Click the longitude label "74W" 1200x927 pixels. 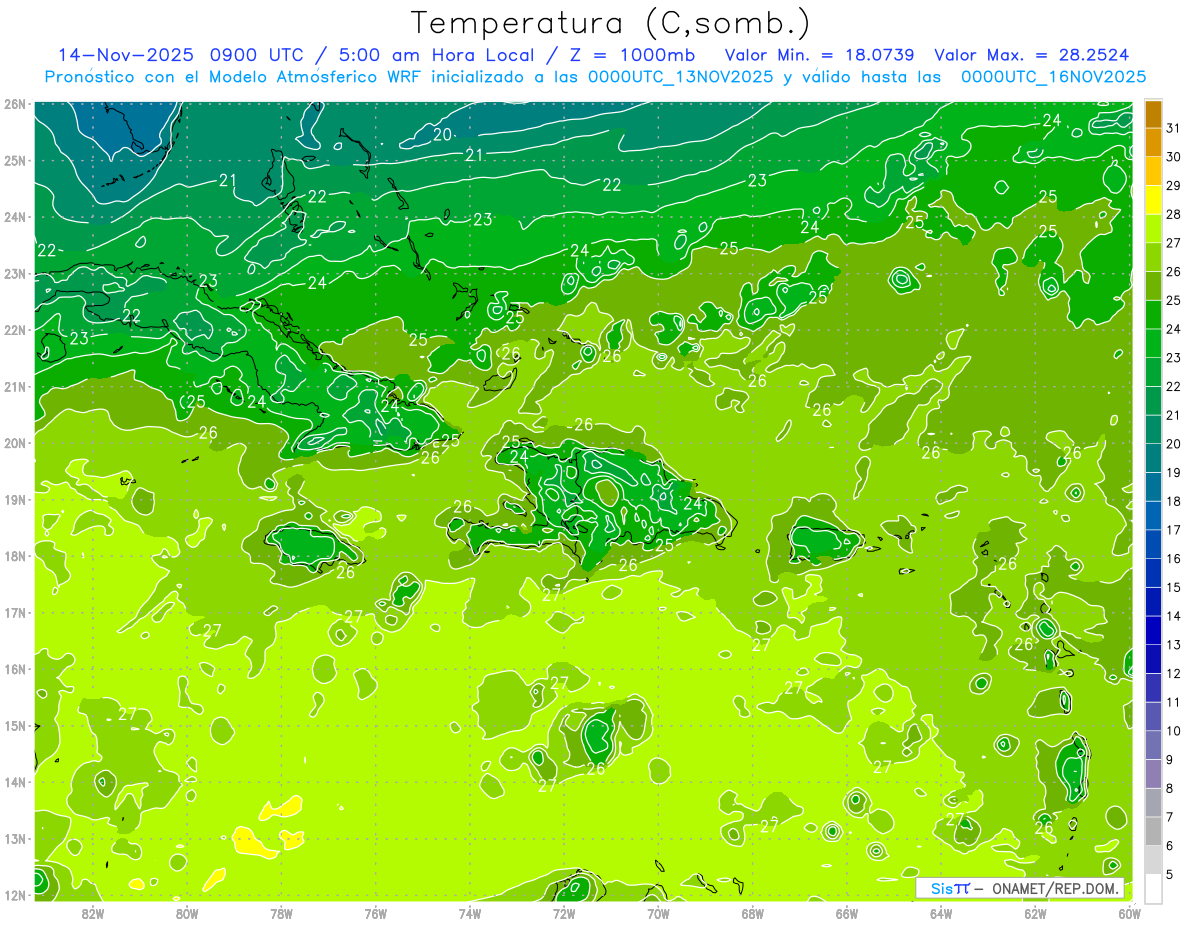coord(469,912)
